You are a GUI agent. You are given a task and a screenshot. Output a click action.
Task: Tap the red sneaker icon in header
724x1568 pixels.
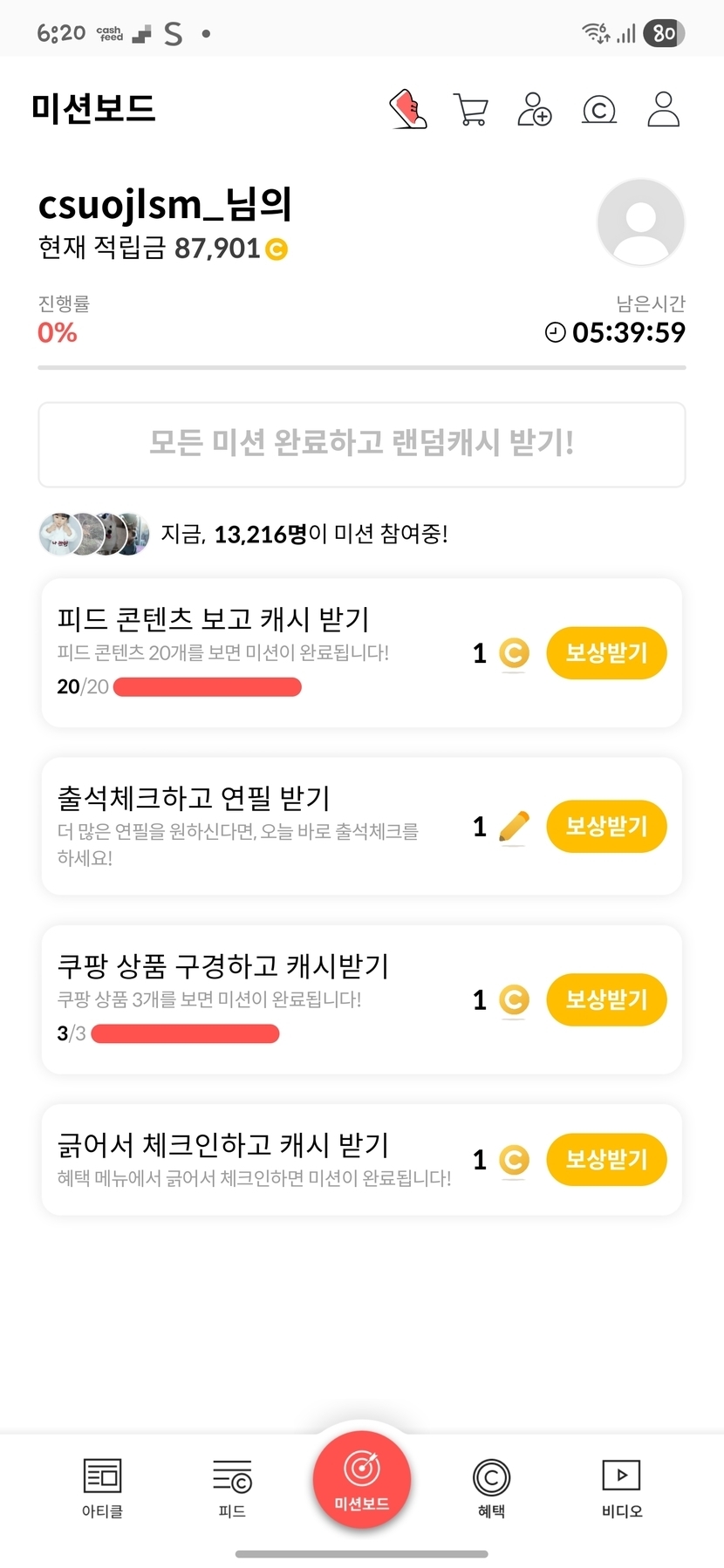(408, 110)
